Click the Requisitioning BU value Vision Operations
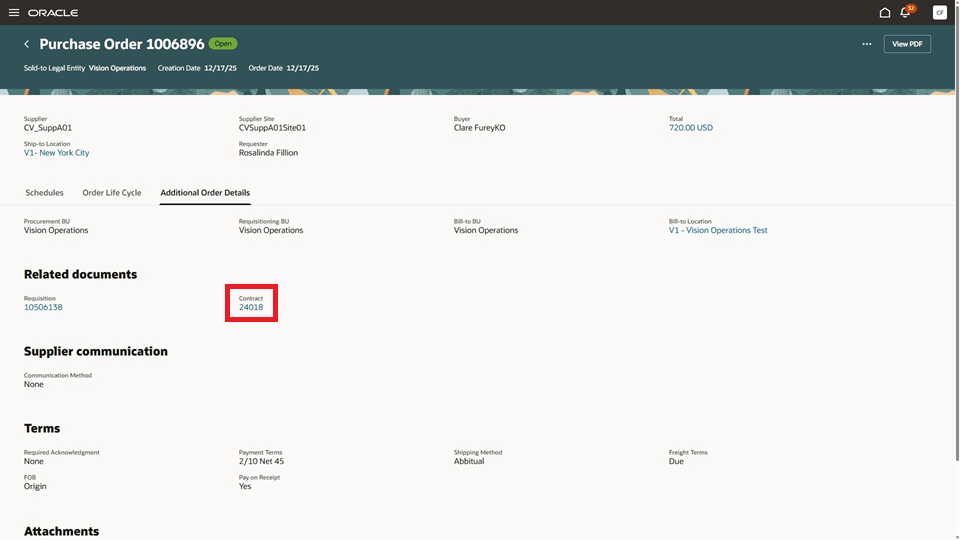This screenshot has height=540, width=960. pyautogui.click(x=271, y=230)
